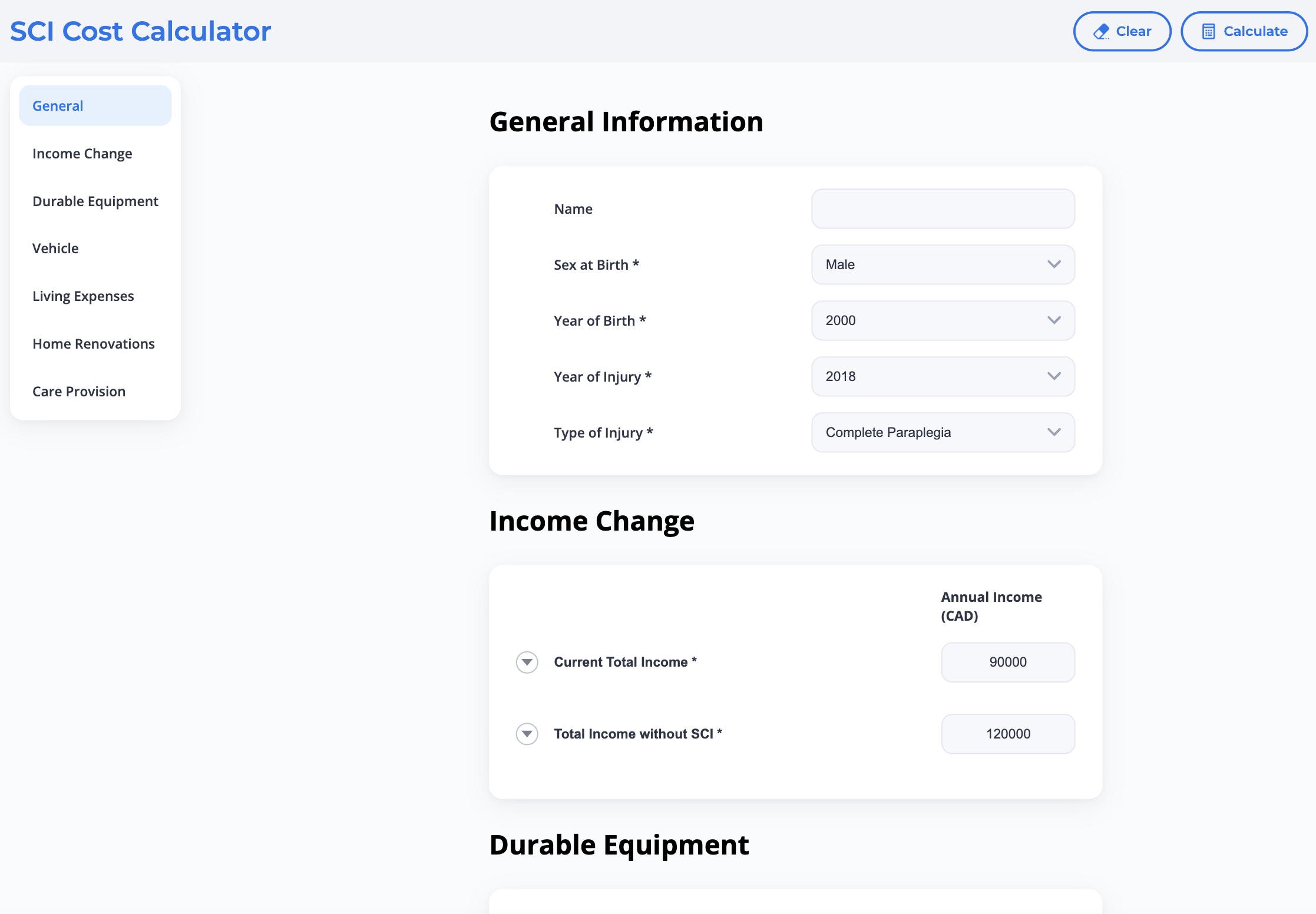Viewport: 1316px width, 914px height.
Task: Click the Income Change section heading
Action: [x=592, y=521]
